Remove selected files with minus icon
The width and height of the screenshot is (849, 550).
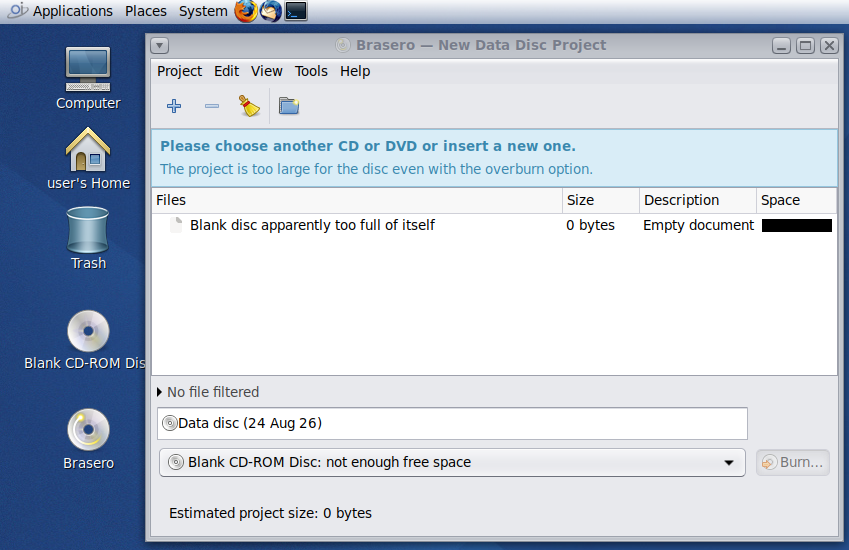point(212,106)
